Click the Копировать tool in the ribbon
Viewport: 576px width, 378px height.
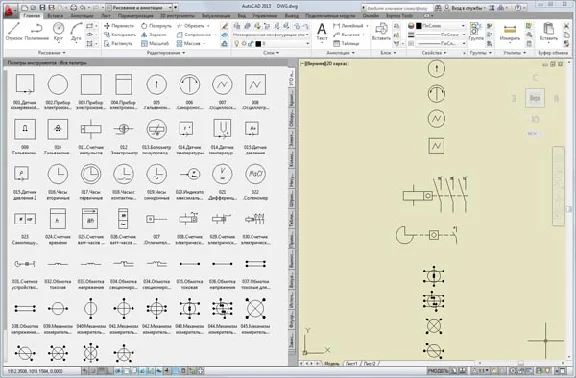point(119,35)
